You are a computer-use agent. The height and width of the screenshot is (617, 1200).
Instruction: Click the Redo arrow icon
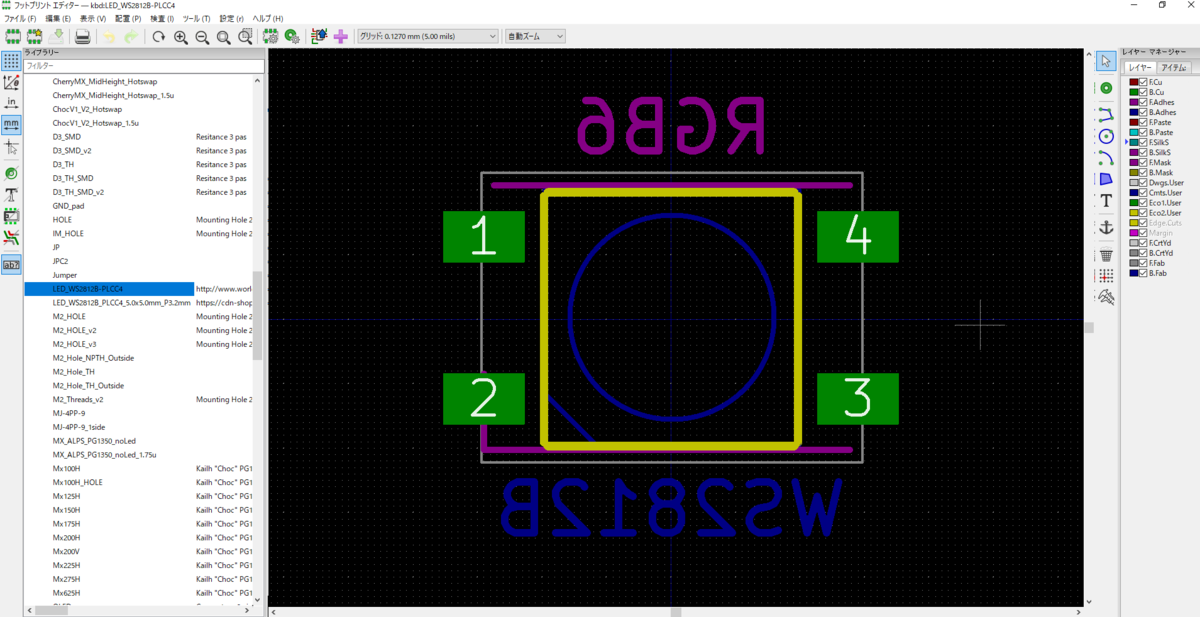pyautogui.click(x=132, y=36)
